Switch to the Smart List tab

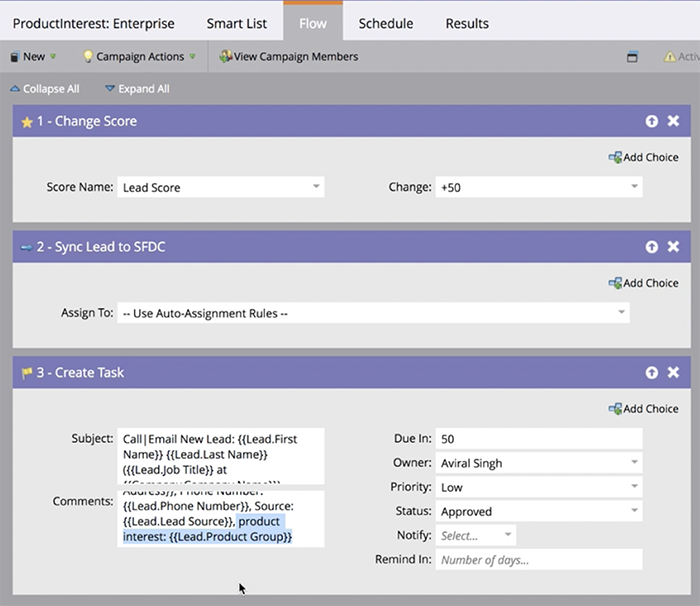[237, 23]
